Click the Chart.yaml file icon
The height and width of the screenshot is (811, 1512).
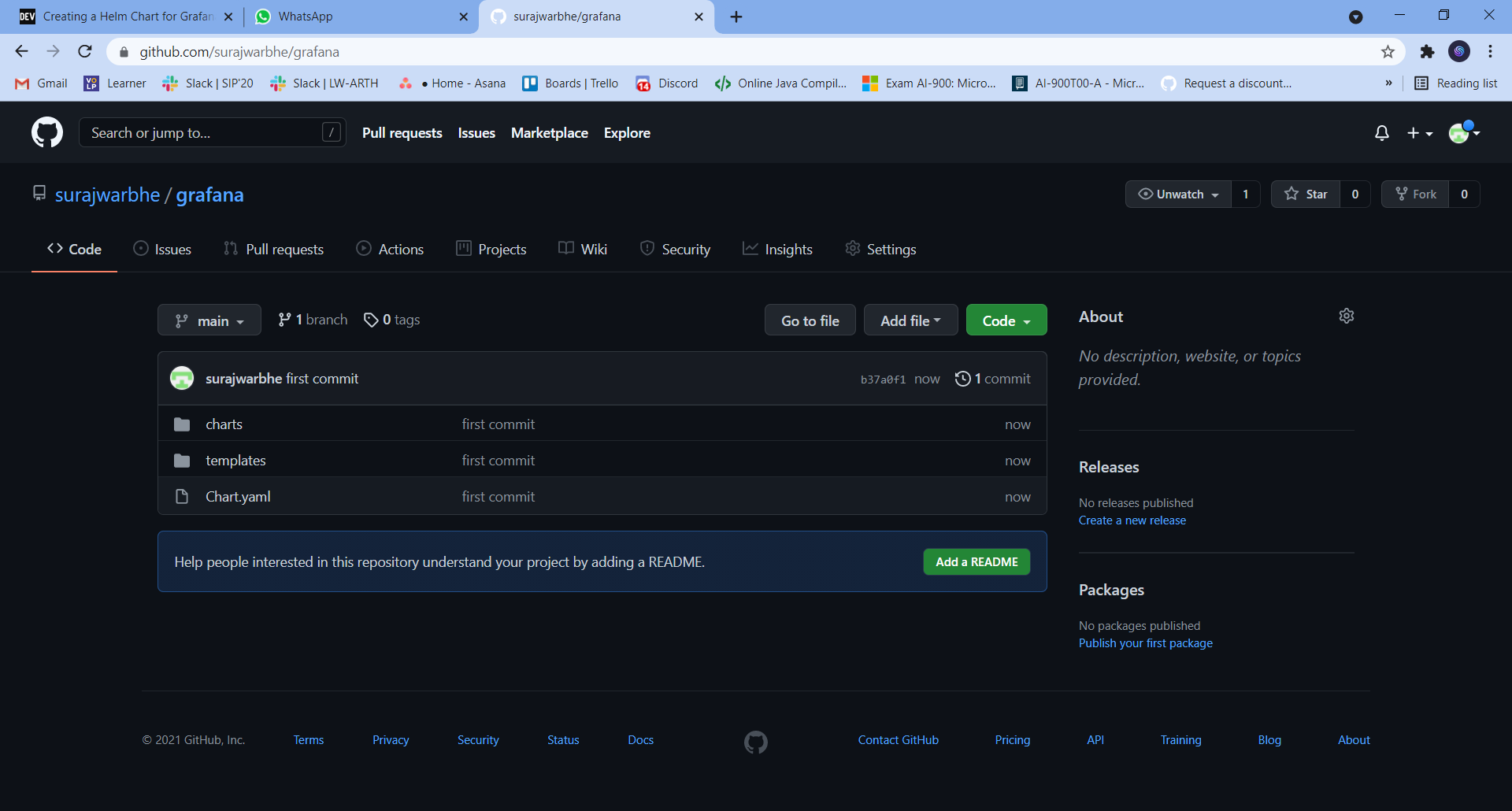(x=182, y=496)
